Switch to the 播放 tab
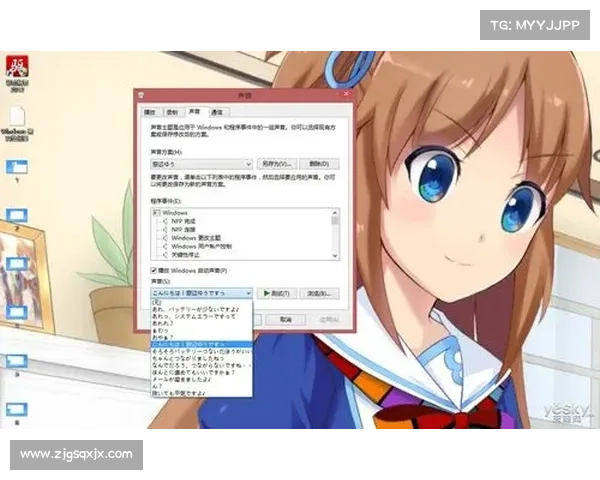The height and width of the screenshot is (480, 600). pyautogui.click(x=150, y=112)
